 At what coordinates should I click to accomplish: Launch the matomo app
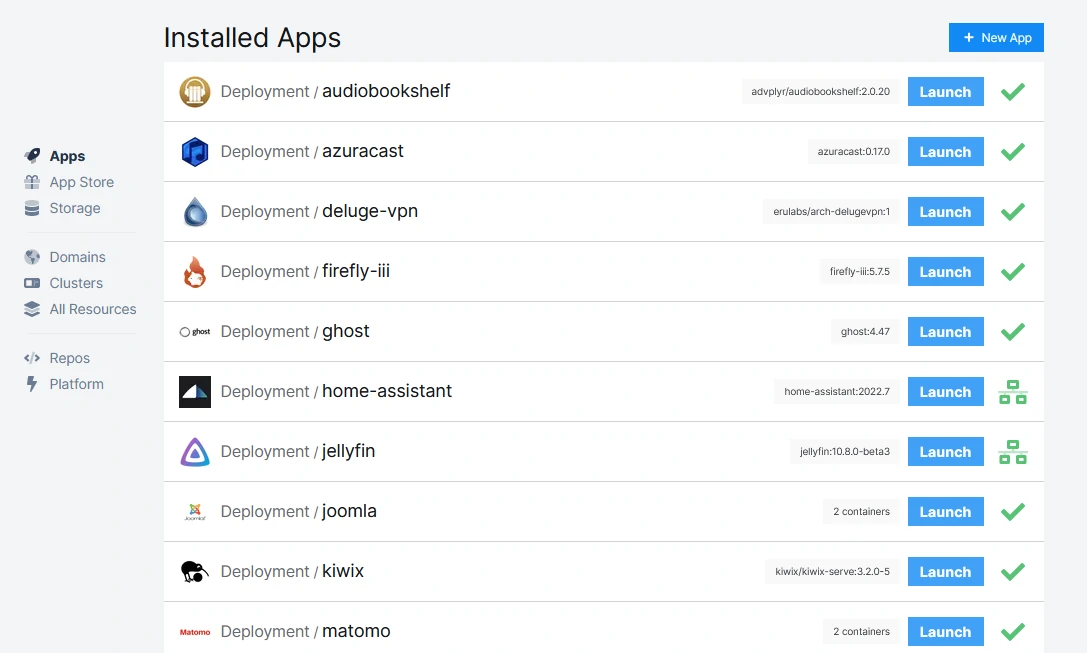pos(946,632)
